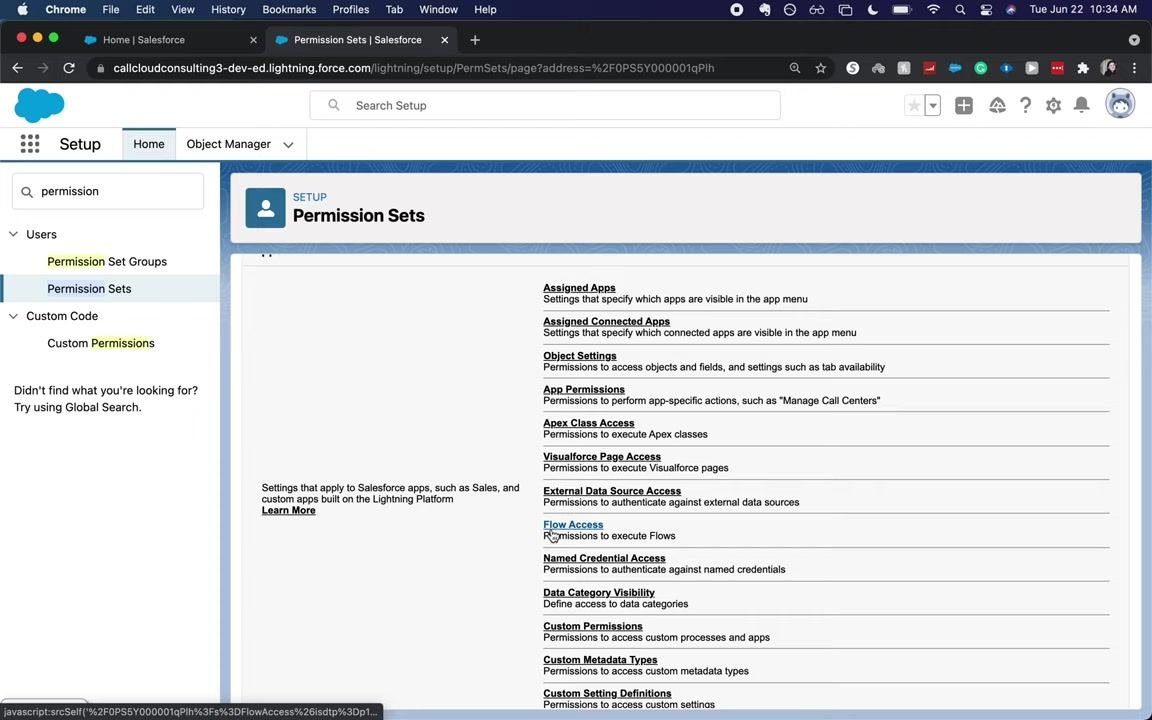Open Salesforce Help question mark icon
1152x720 pixels.
(1025, 105)
